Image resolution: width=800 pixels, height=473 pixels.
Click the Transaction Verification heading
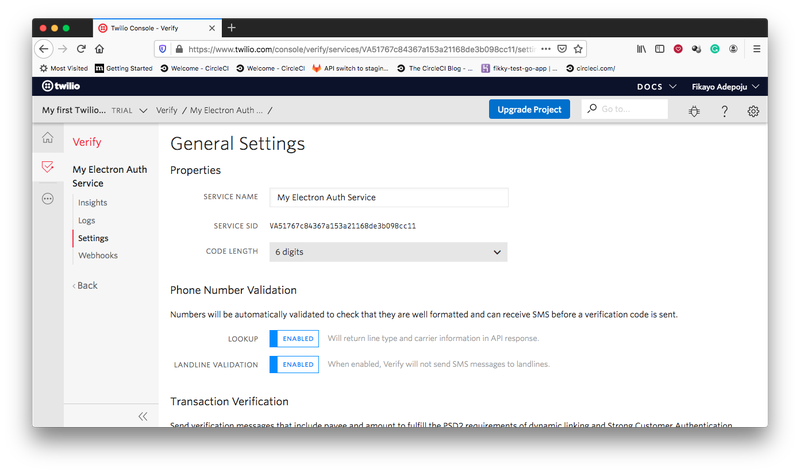point(229,402)
